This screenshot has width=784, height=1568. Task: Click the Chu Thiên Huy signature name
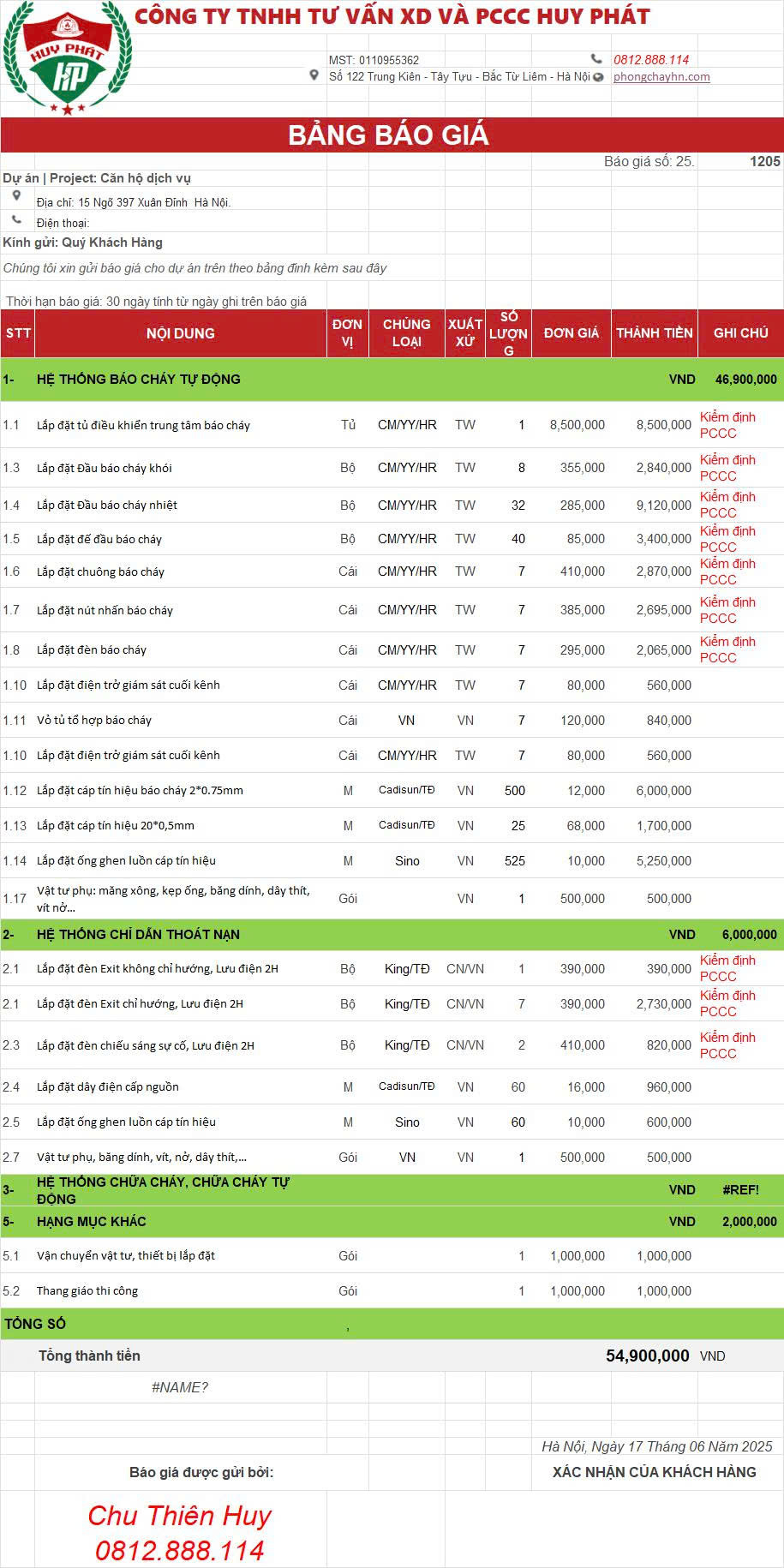coord(180,1516)
